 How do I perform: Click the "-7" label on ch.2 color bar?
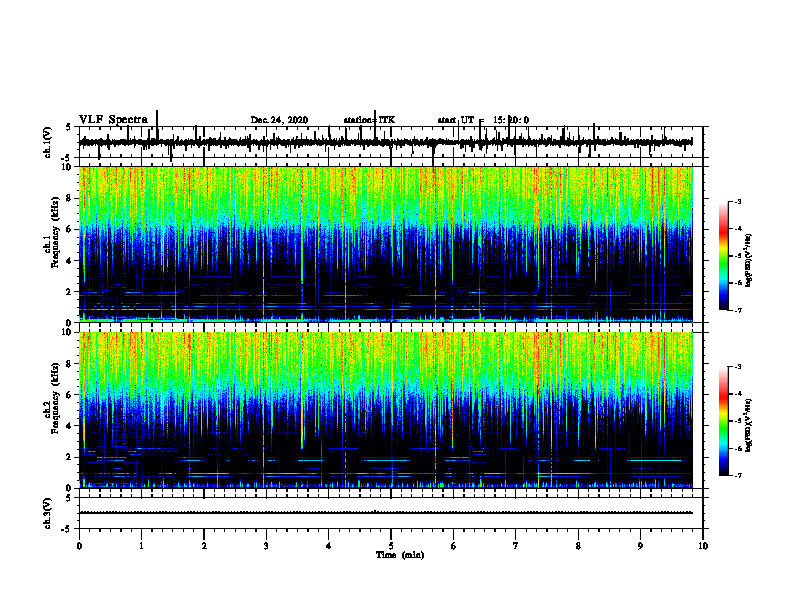[x=737, y=475]
